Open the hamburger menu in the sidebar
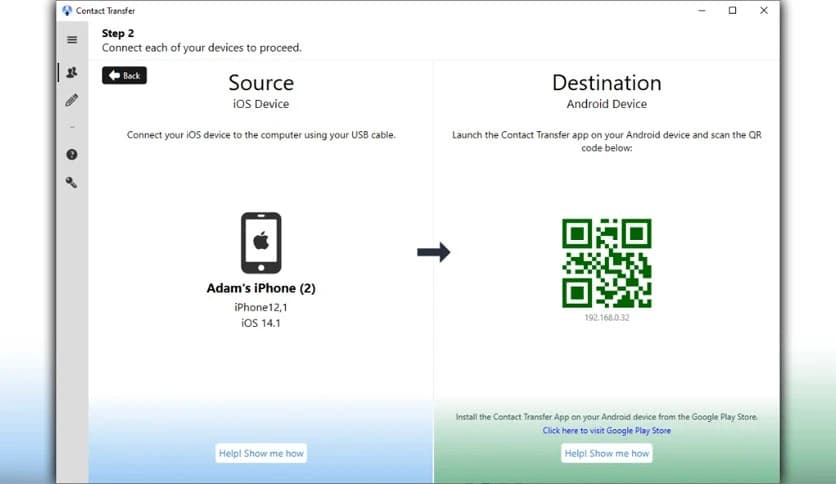 click(72, 40)
